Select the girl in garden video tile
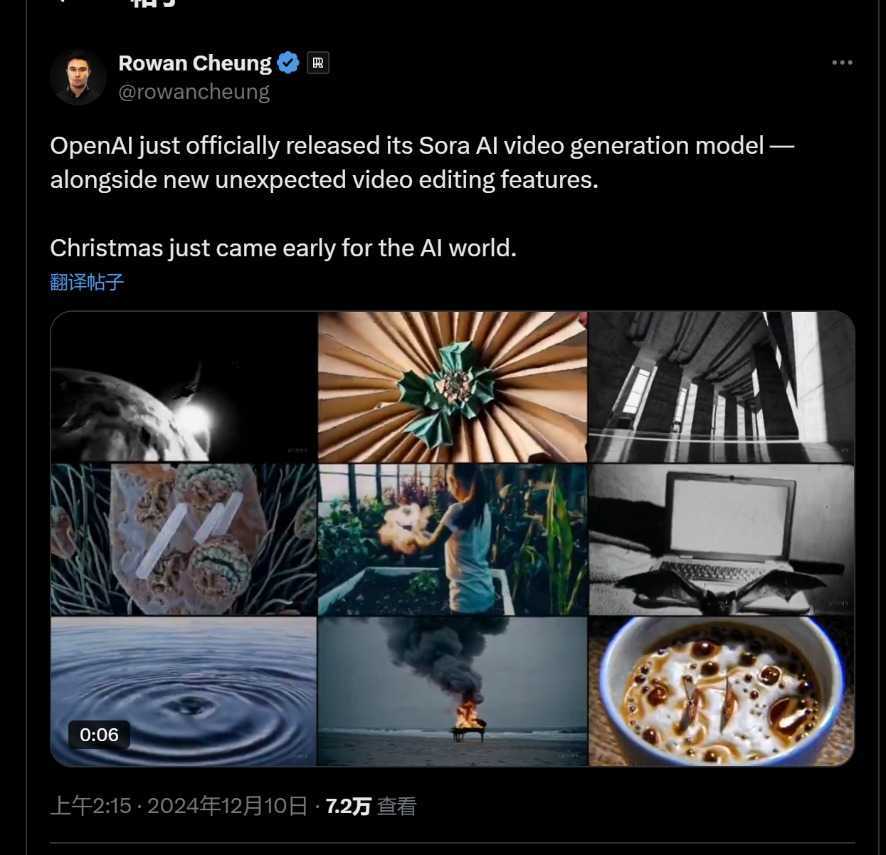 click(452, 539)
